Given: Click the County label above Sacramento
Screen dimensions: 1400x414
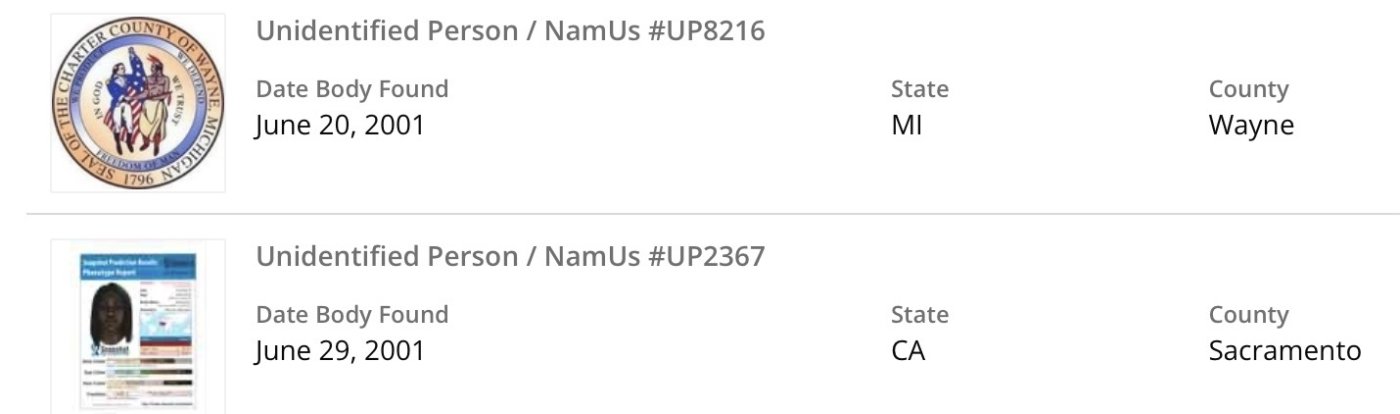Looking at the screenshot, I should click(x=1248, y=315).
